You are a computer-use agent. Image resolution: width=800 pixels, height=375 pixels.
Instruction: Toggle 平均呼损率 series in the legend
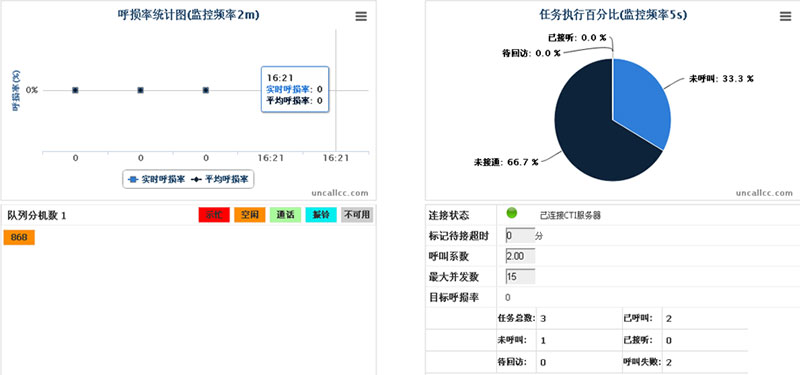221,180
